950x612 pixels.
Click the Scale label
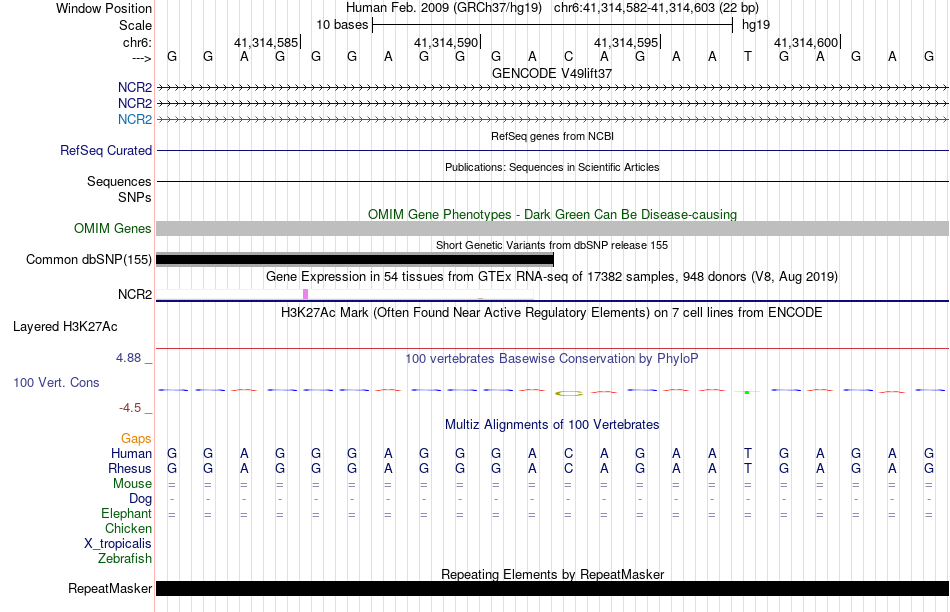coord(135,25)
